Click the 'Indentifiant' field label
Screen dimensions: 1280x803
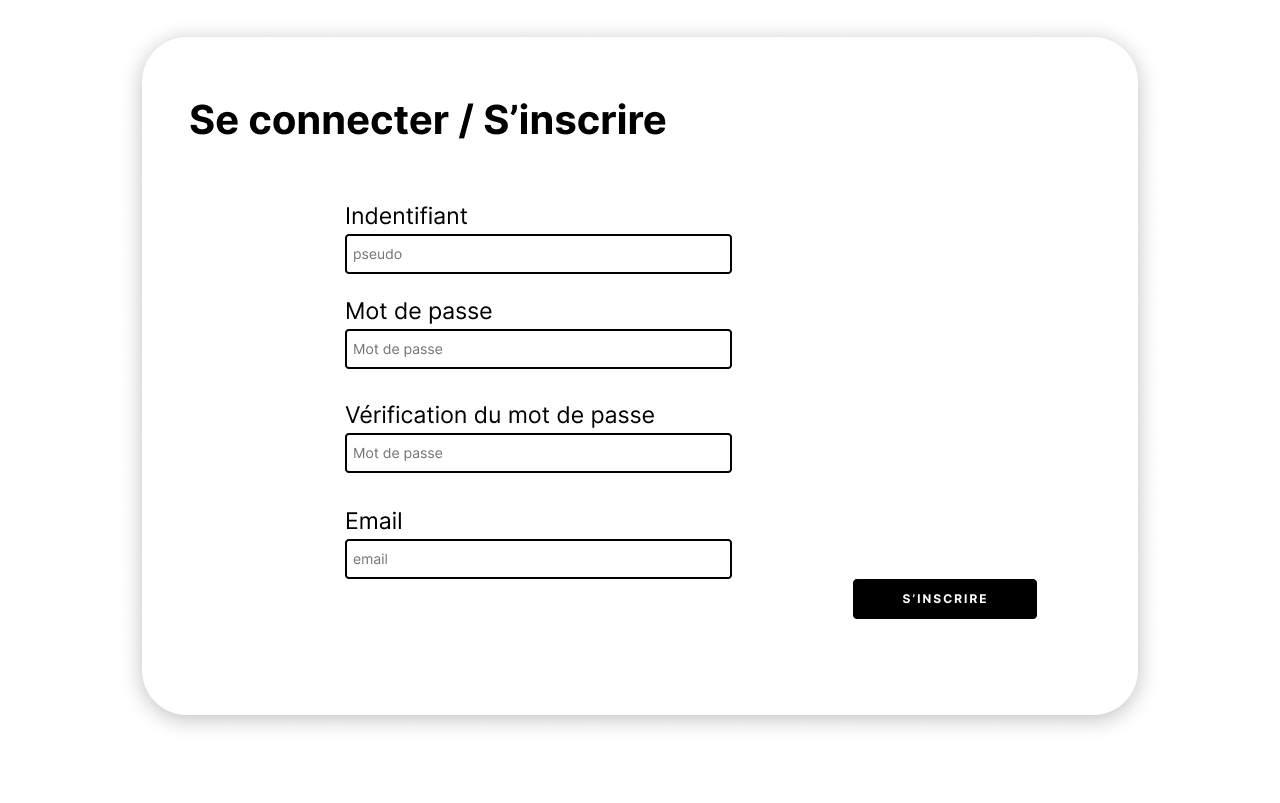pyautogui.click(x=406, y=216)
